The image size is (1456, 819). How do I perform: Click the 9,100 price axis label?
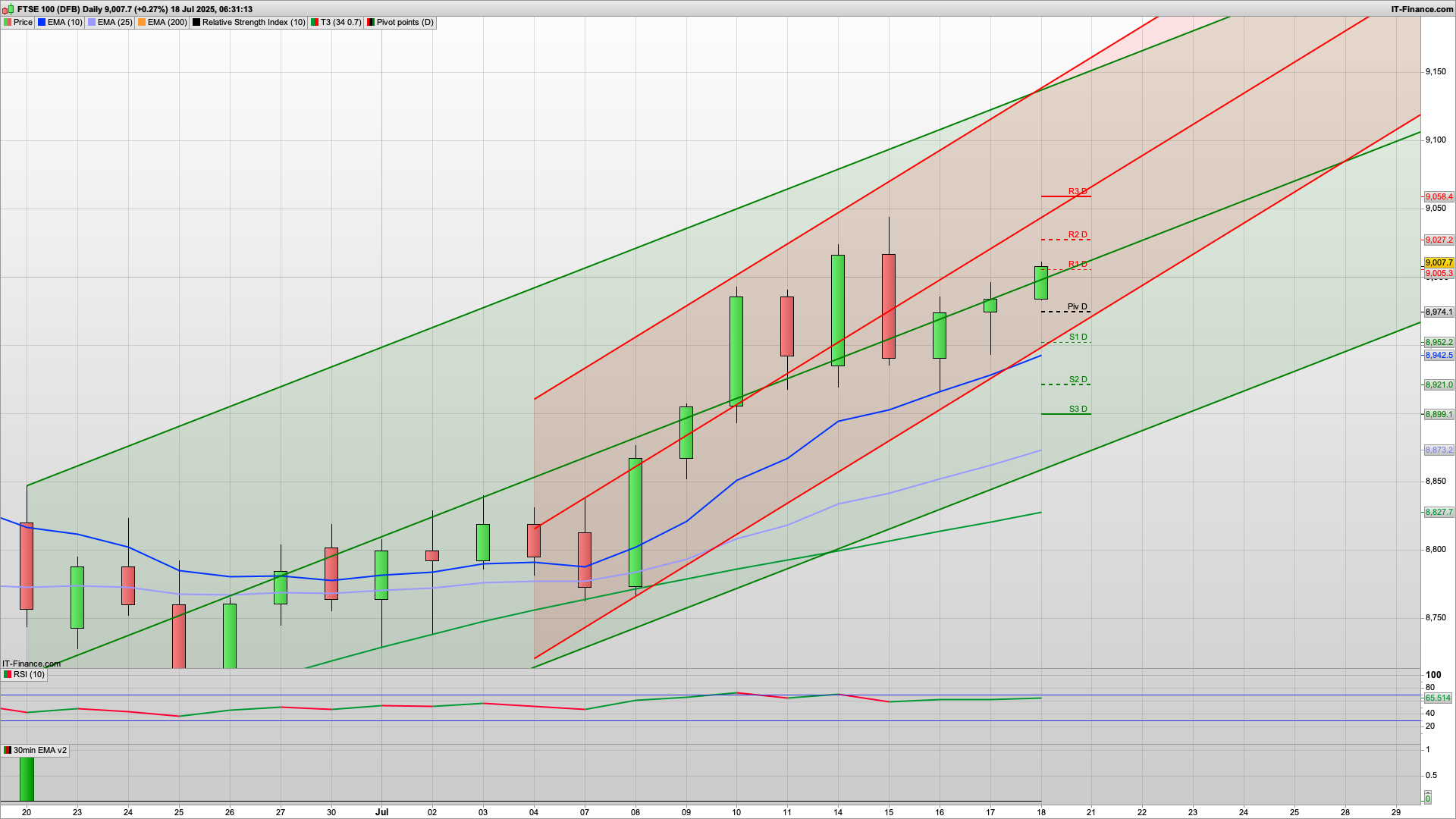coord(1436,140)
